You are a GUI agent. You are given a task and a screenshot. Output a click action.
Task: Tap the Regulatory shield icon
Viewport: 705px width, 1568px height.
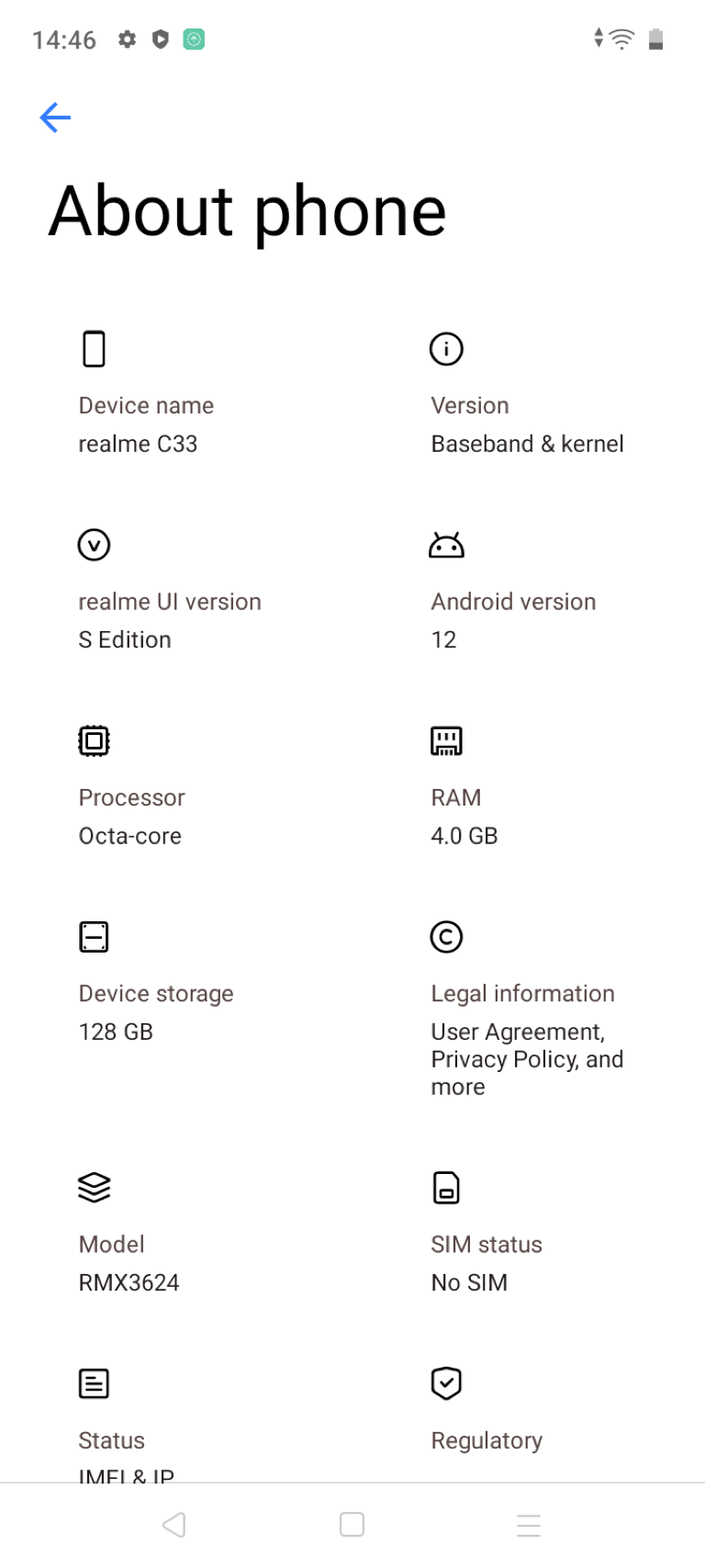coord(446,1383)
